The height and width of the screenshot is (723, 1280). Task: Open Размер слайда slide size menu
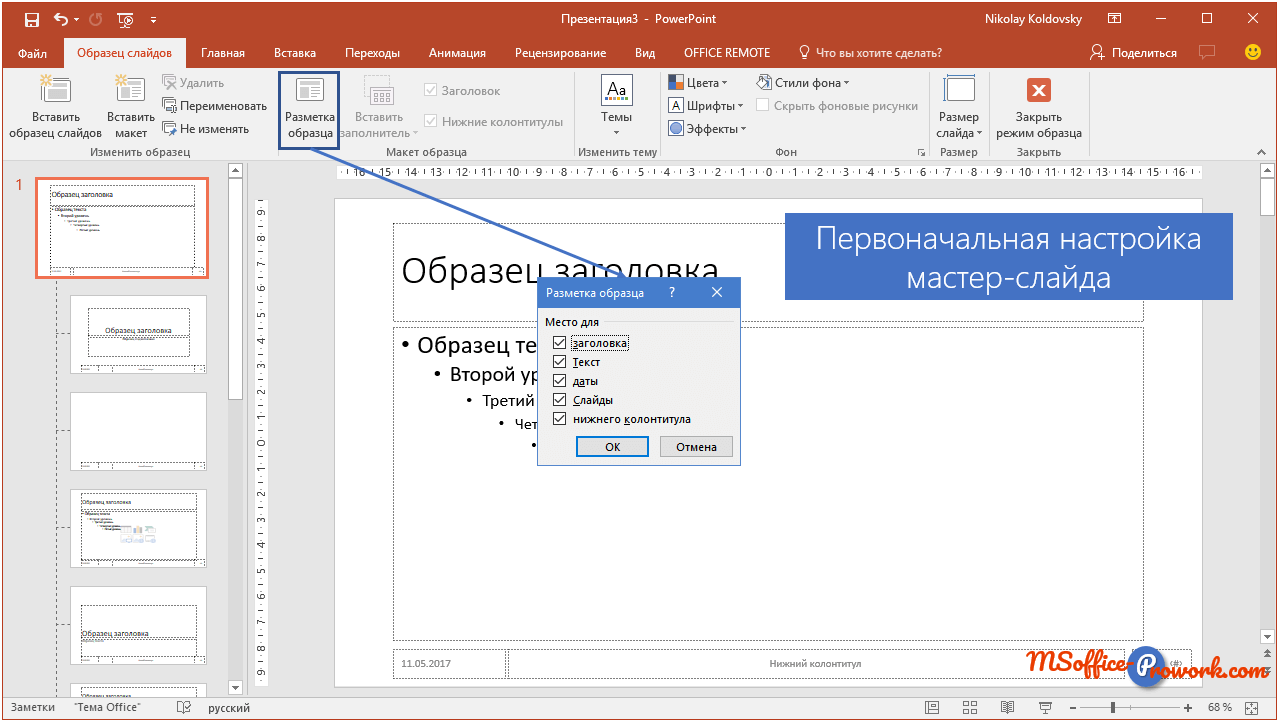[x=959, y=106]
